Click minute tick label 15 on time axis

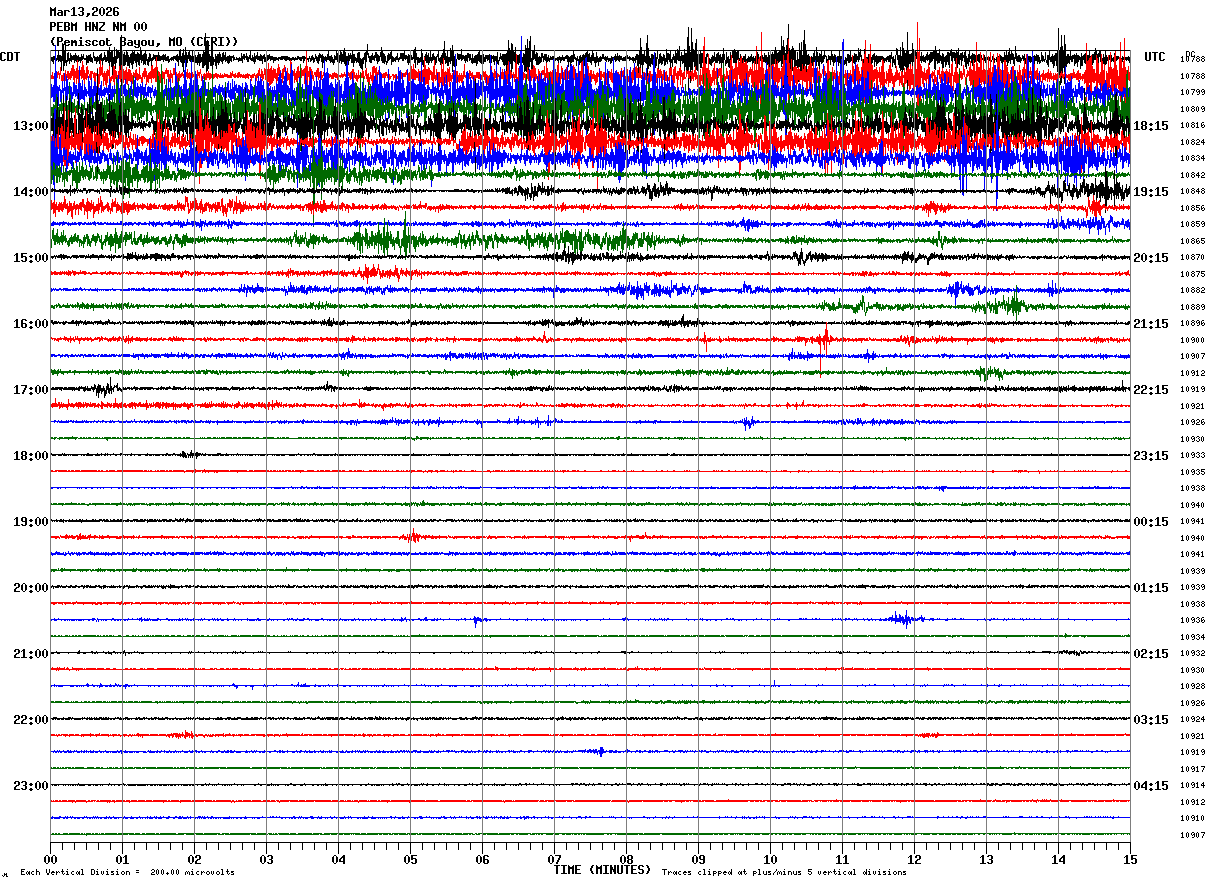coord(1130,859)
